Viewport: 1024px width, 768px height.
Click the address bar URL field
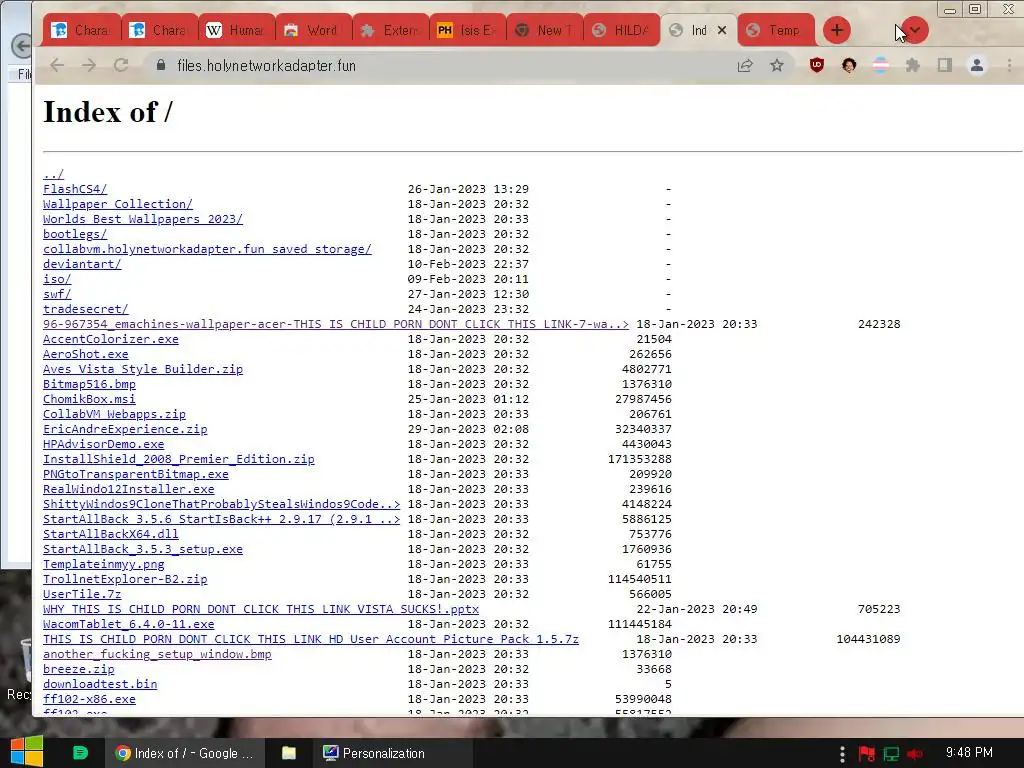444,65
